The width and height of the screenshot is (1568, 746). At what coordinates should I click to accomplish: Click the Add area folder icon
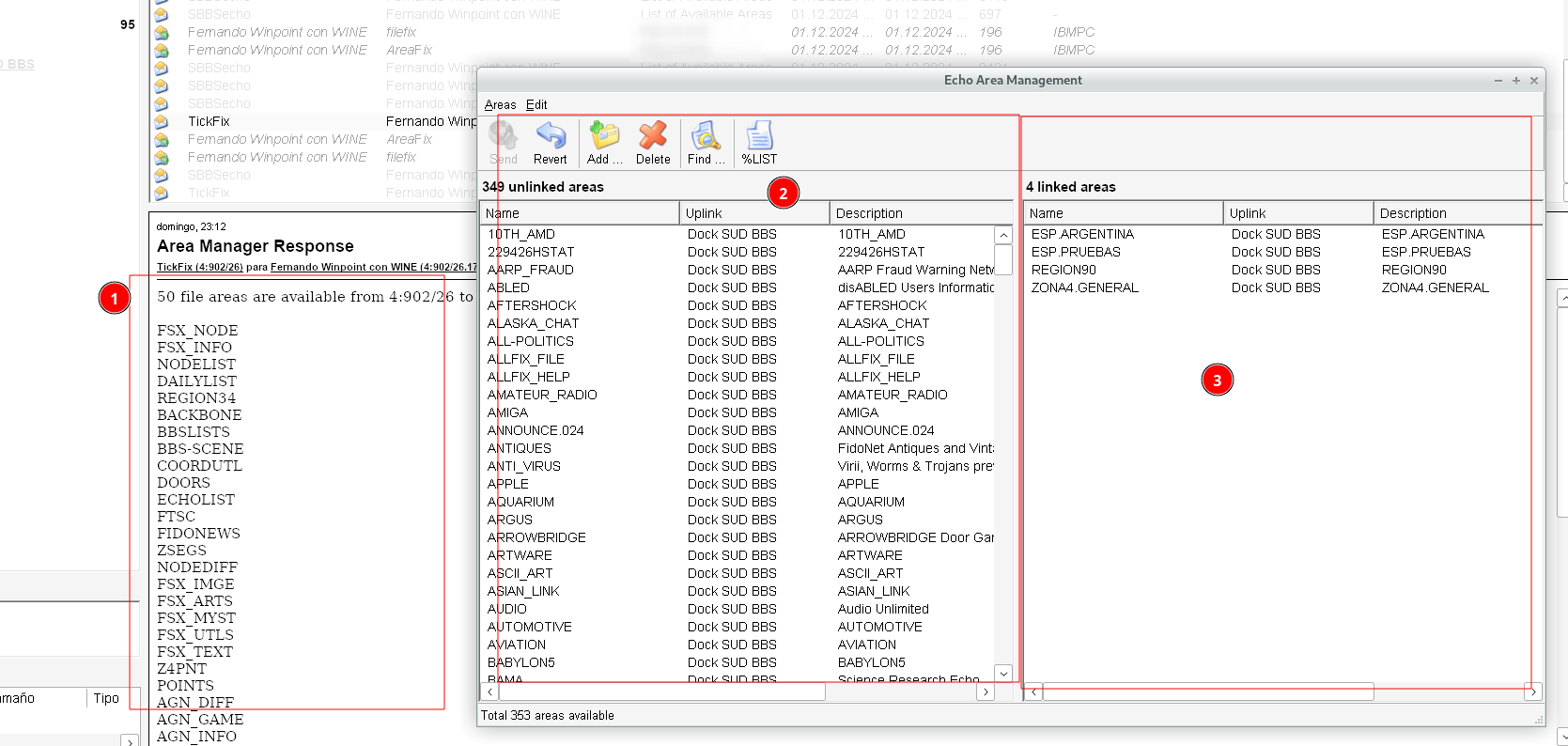coord(604,137)
